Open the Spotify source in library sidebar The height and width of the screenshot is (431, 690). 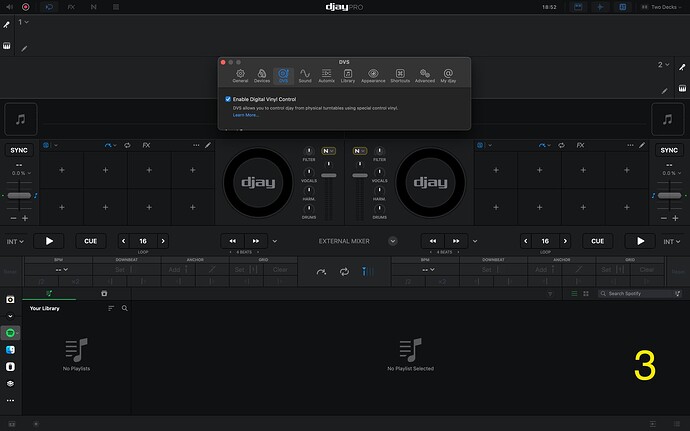coord(10,332)
